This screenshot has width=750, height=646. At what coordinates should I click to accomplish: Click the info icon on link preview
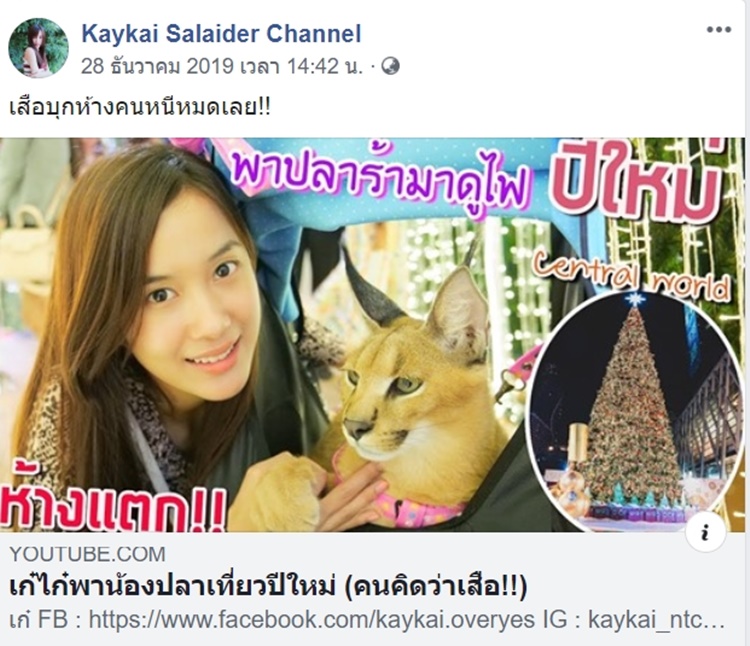[x=706, y=531]
